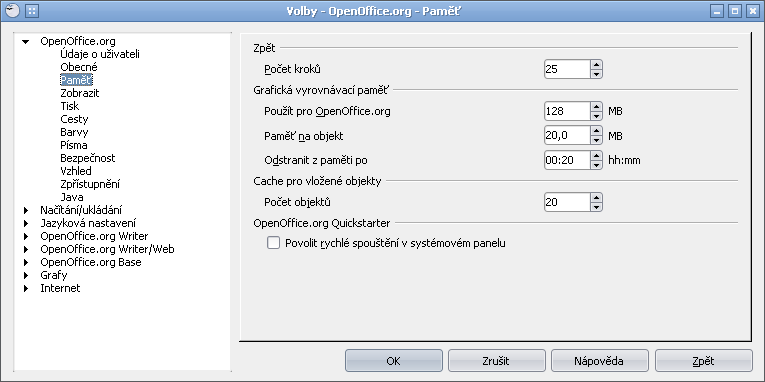Decrease Odstranit z paměti po time

coord(596,165)
